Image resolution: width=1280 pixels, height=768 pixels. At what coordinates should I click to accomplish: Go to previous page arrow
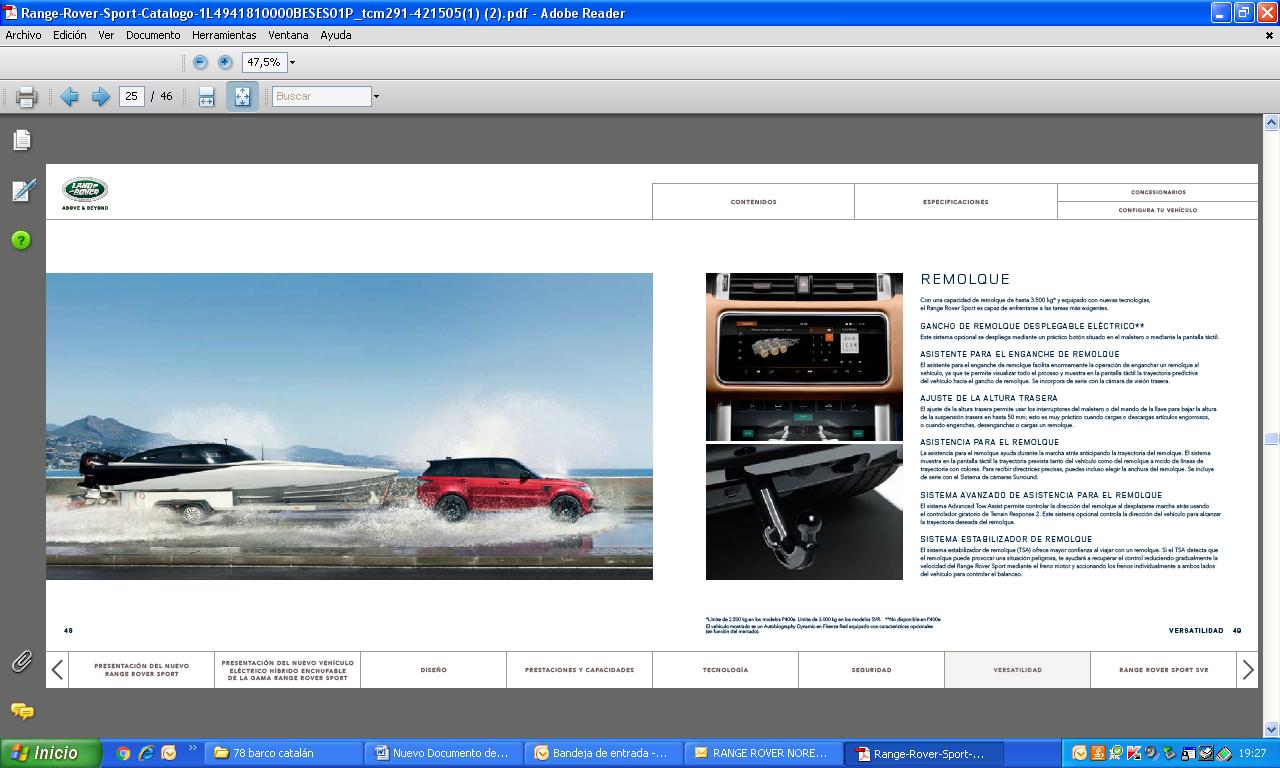click(x=69, y=97)
